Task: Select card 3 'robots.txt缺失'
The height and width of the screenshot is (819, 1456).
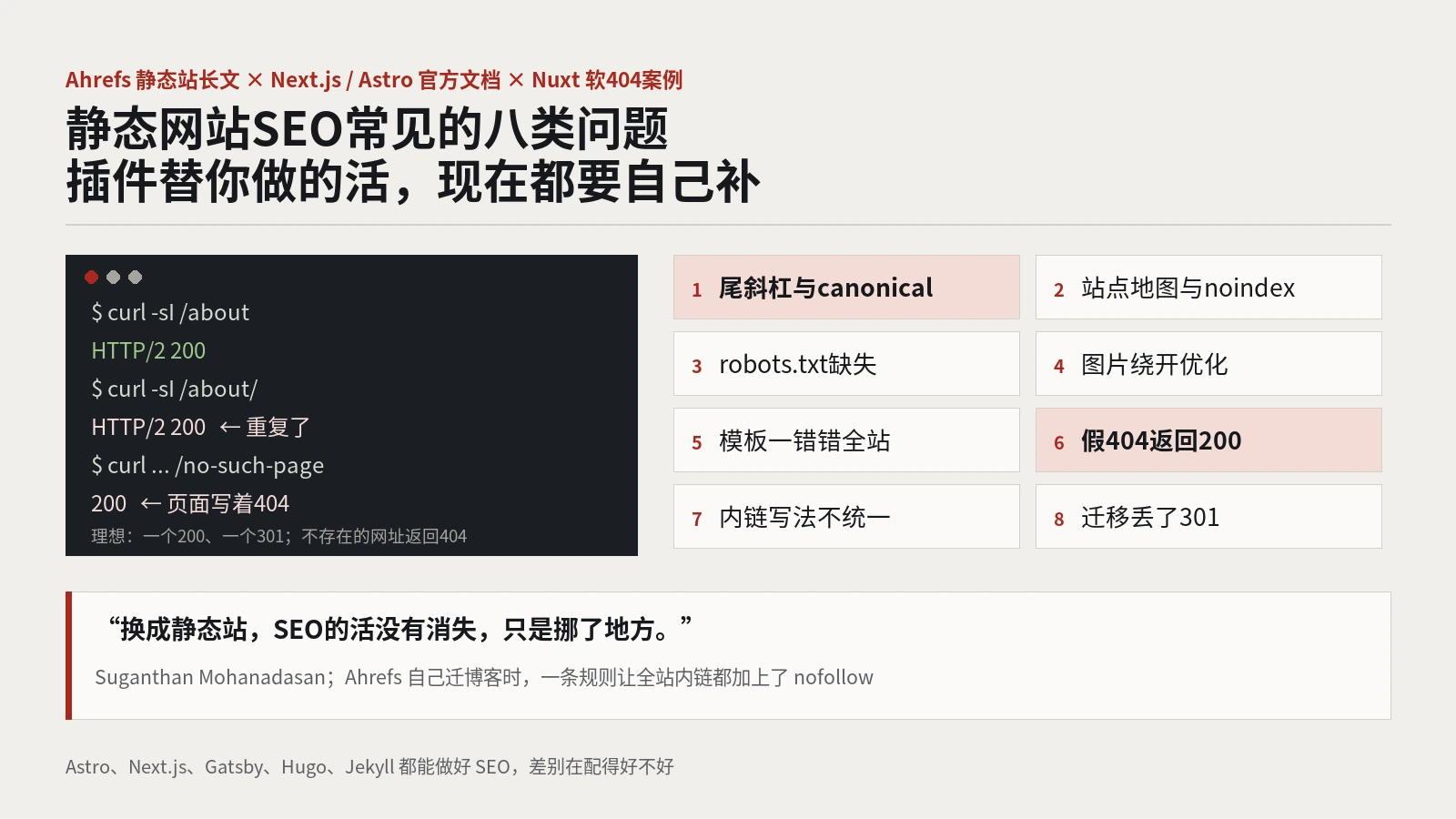Action: click(846, 364)
